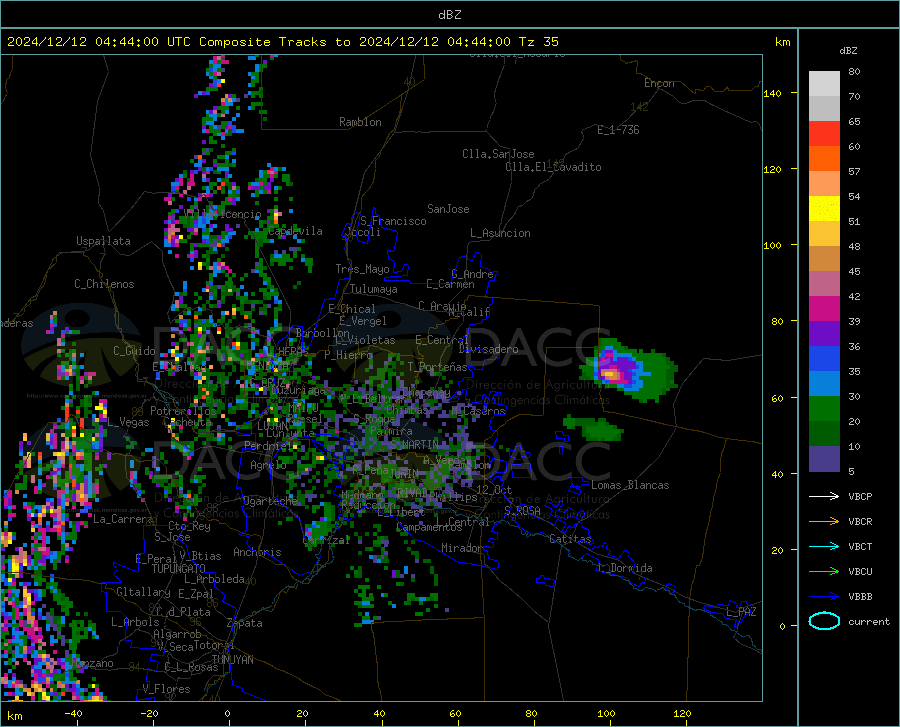Pick the light gray 70-80 dBZ swatch
Screen dimensions: 900x727
point(824,84)
